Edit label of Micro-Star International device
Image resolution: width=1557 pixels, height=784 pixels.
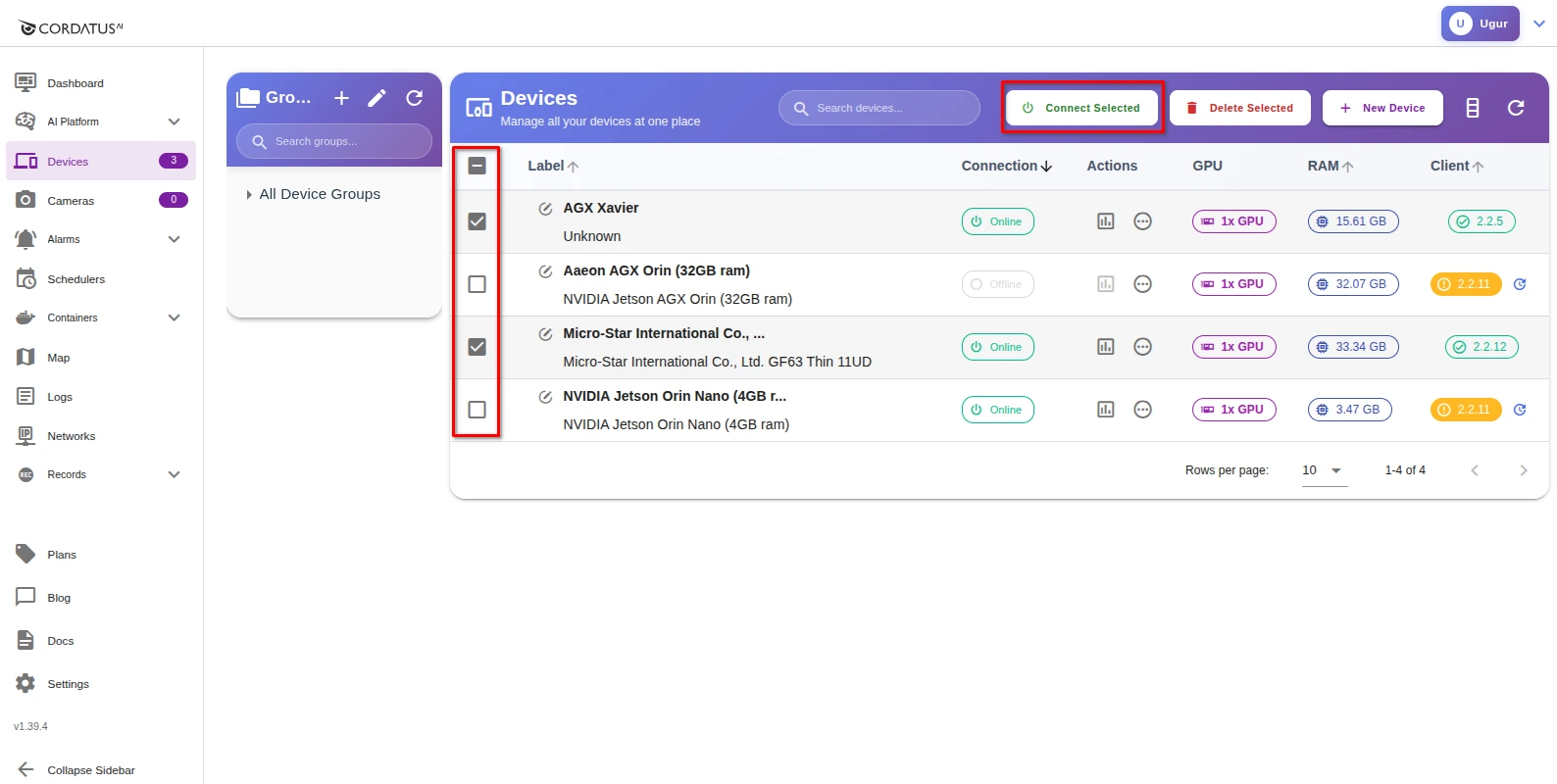coord(545,334)
